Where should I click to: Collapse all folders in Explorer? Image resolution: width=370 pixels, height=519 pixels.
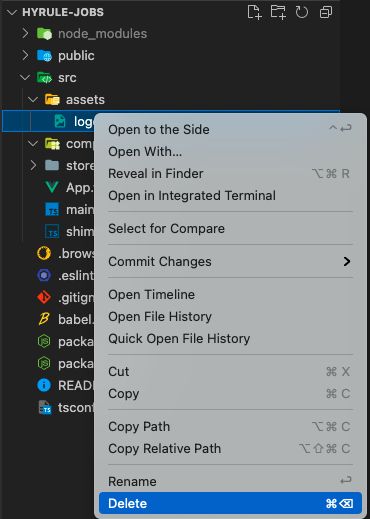pos(326,12)
